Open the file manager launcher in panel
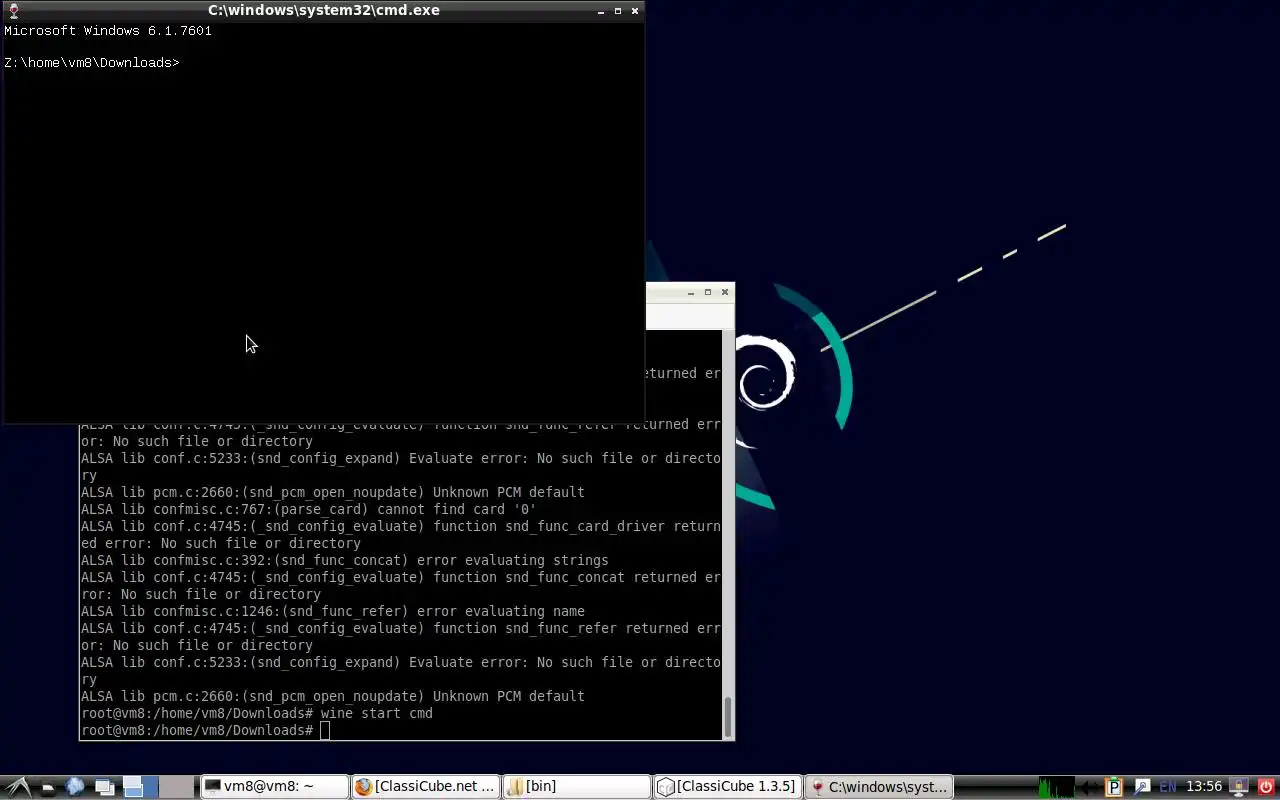The height and width of the screenshot is (800, 1280). click(47, 788)
